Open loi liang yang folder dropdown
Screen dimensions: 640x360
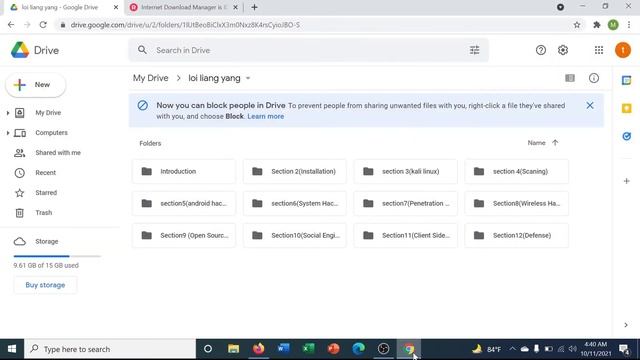pos(248,78)
